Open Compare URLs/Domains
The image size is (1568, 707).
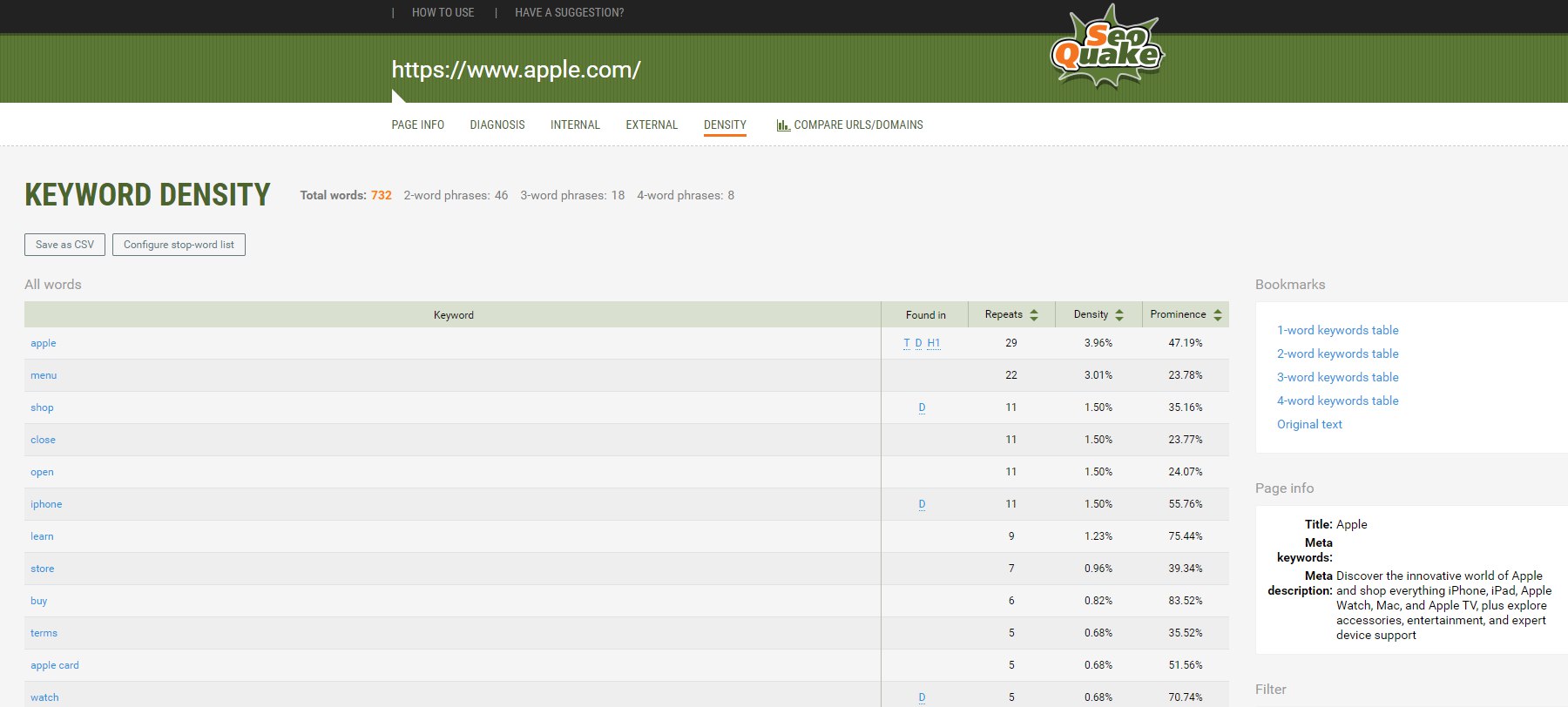coord(858,125)
